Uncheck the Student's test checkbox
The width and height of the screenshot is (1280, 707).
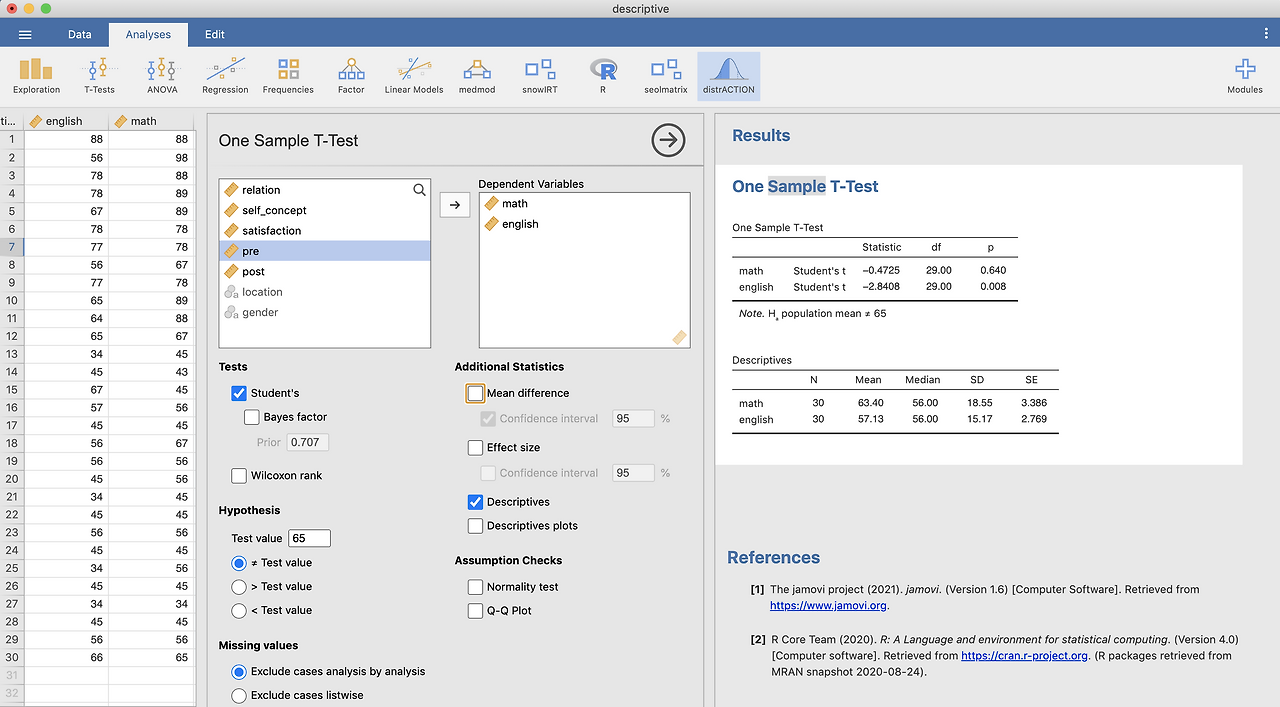click(x=239, y=393)
